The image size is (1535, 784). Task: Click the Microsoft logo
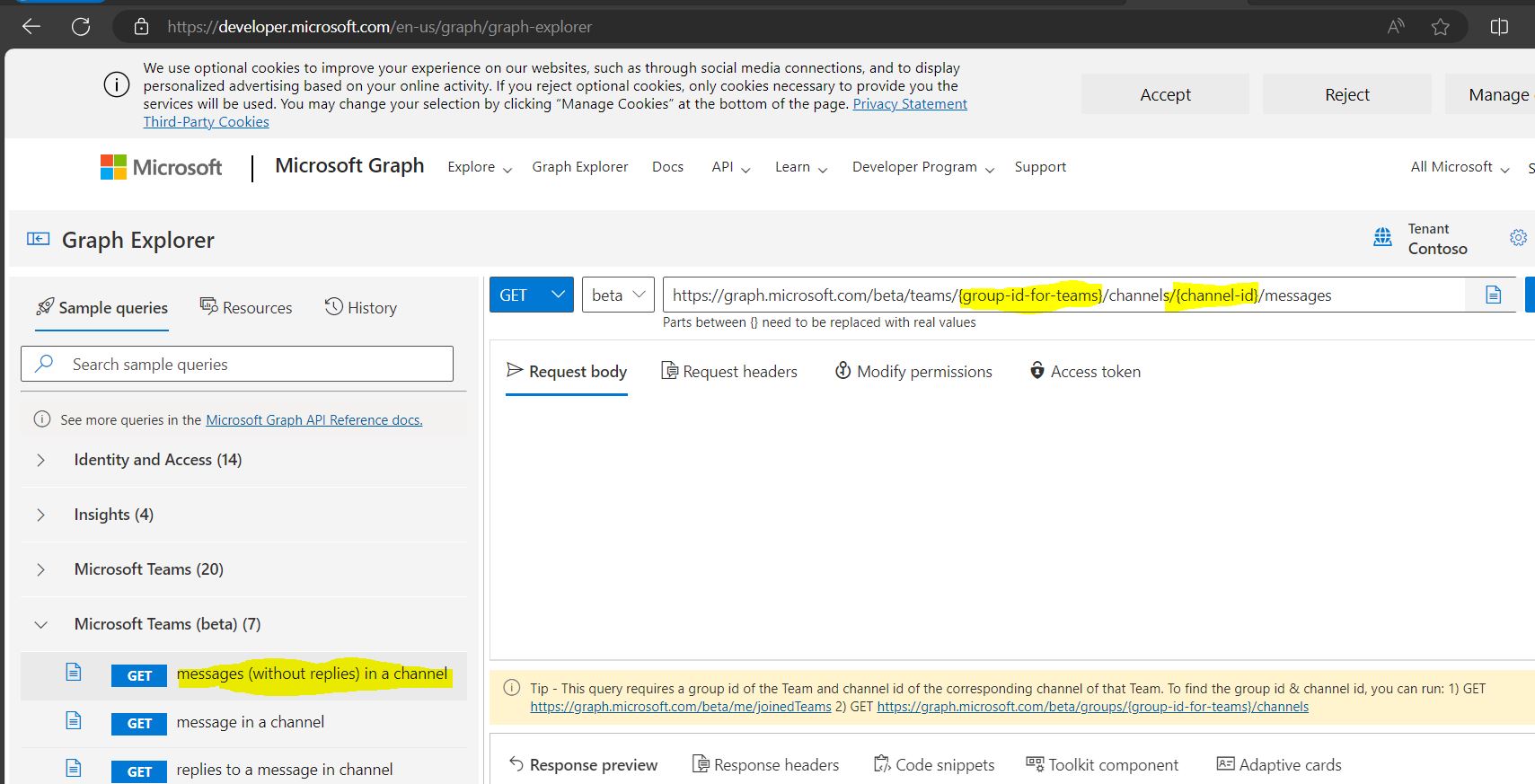[161, 167]
